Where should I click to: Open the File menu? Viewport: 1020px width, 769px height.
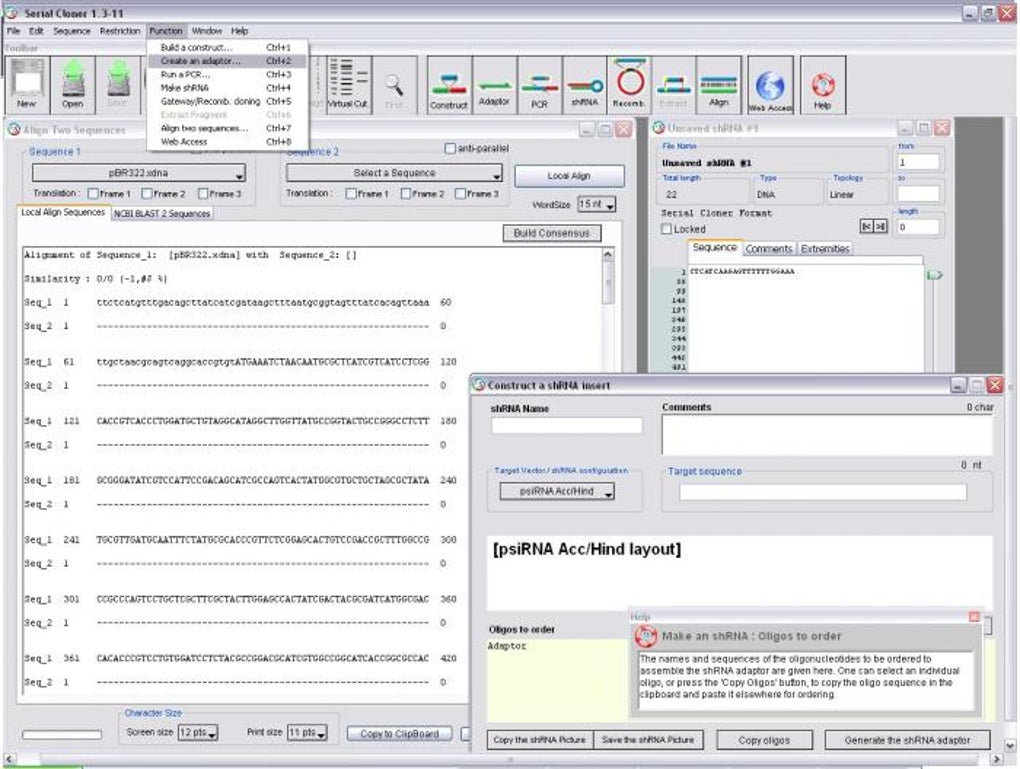coord(13,31)
